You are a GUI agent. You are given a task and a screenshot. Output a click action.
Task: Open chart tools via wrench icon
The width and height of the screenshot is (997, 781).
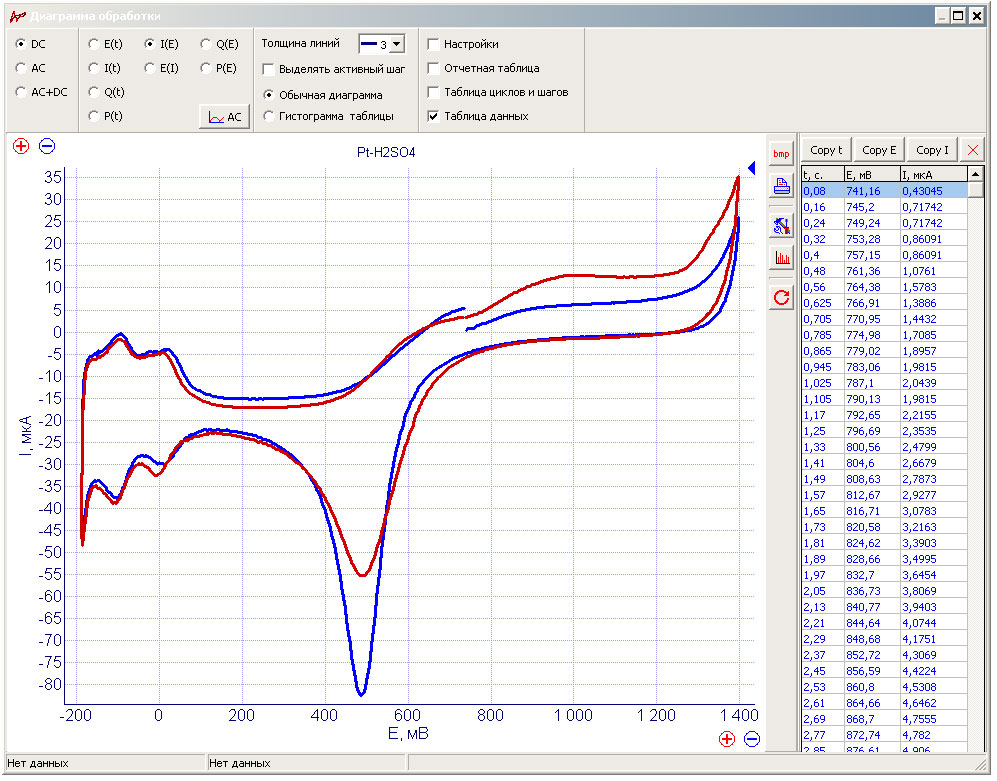coord(781,226)
